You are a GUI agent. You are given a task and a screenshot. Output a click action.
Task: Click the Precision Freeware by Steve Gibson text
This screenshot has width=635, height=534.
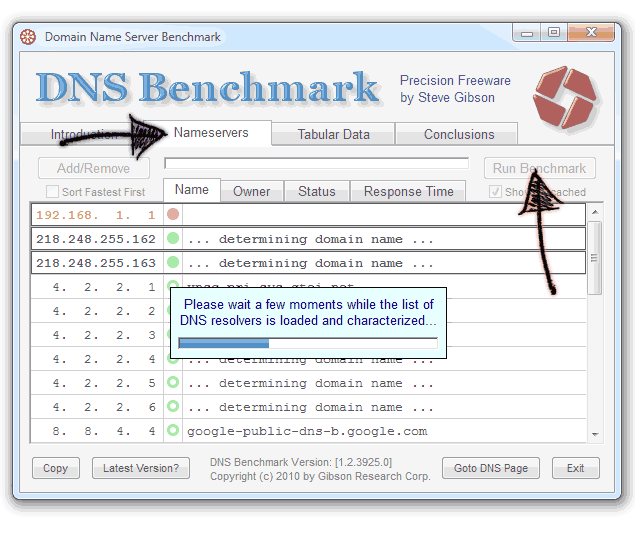pos(455,89)
